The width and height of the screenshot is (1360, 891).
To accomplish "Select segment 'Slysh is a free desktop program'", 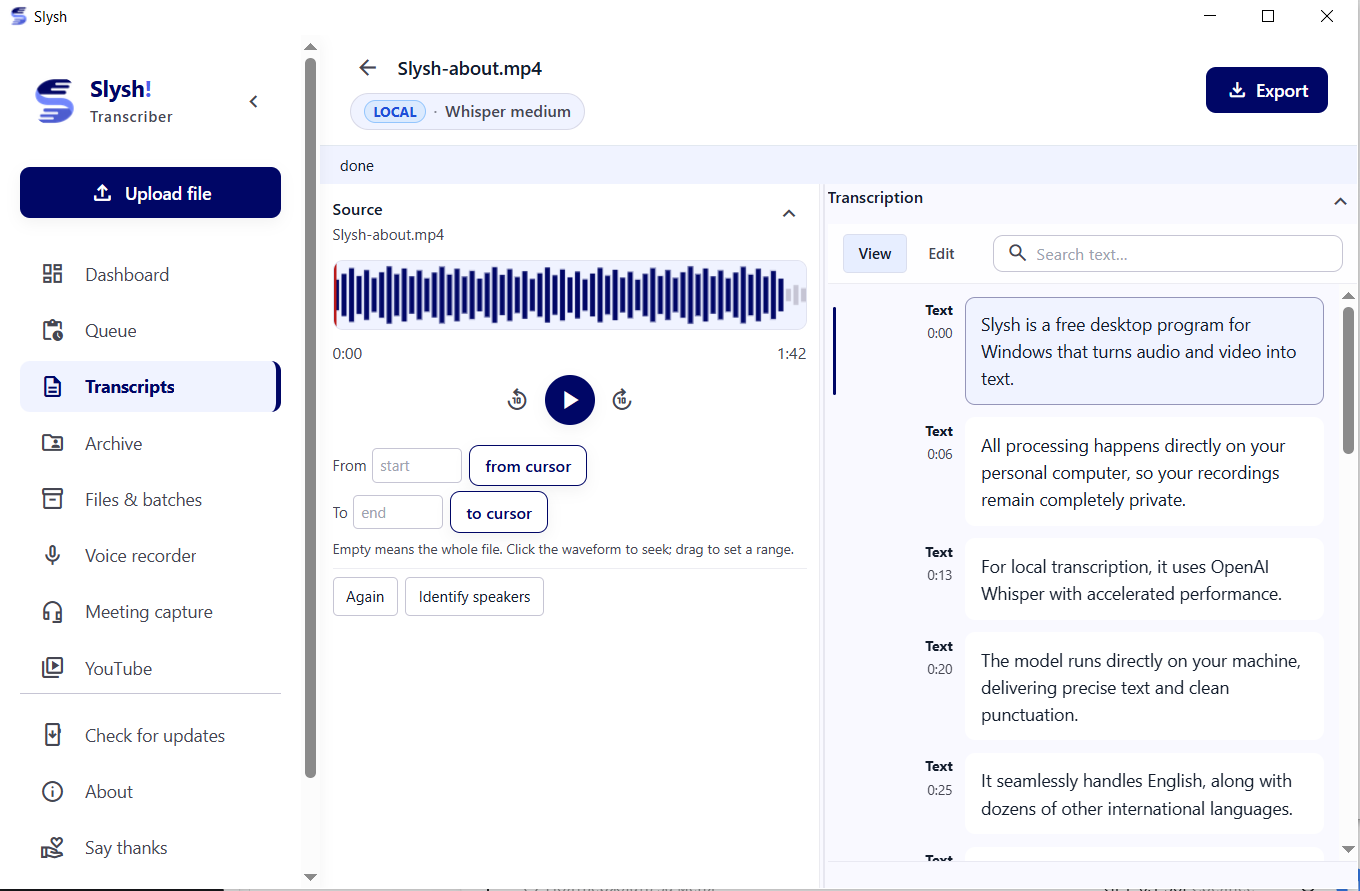I will click(x=1144, y=351).
